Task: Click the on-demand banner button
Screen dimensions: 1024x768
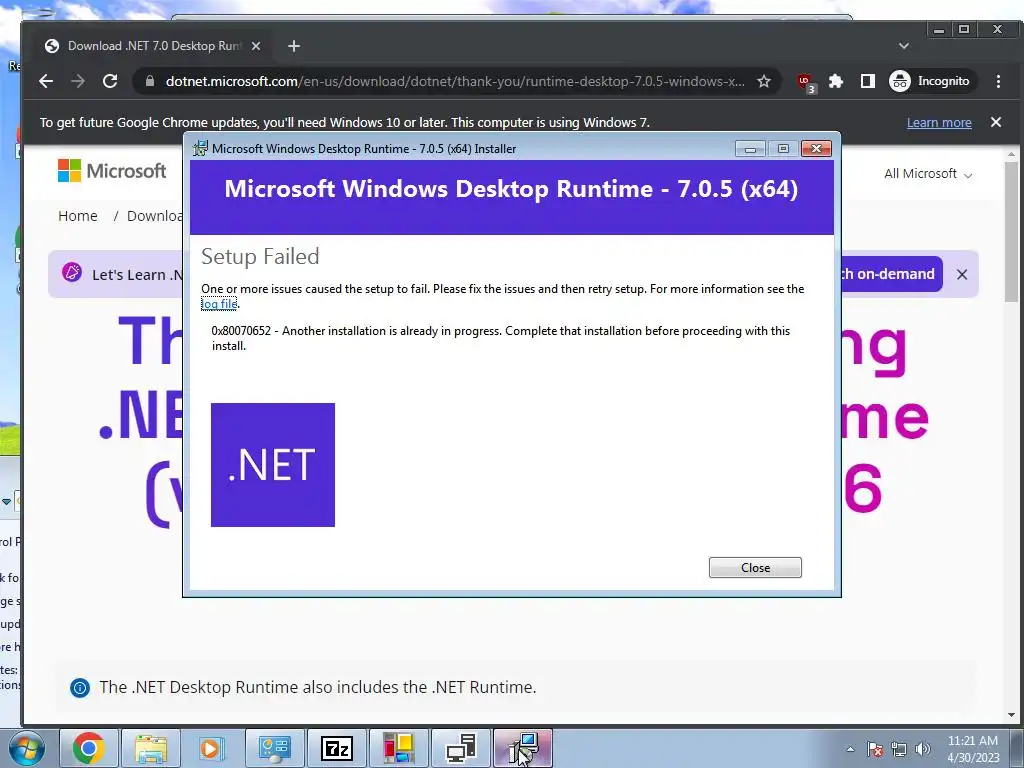Action: tap(891, 274)
